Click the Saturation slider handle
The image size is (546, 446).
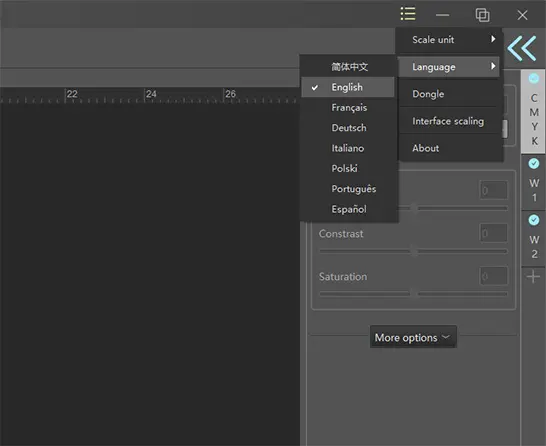pyautogui.click(x=414, y=294)
